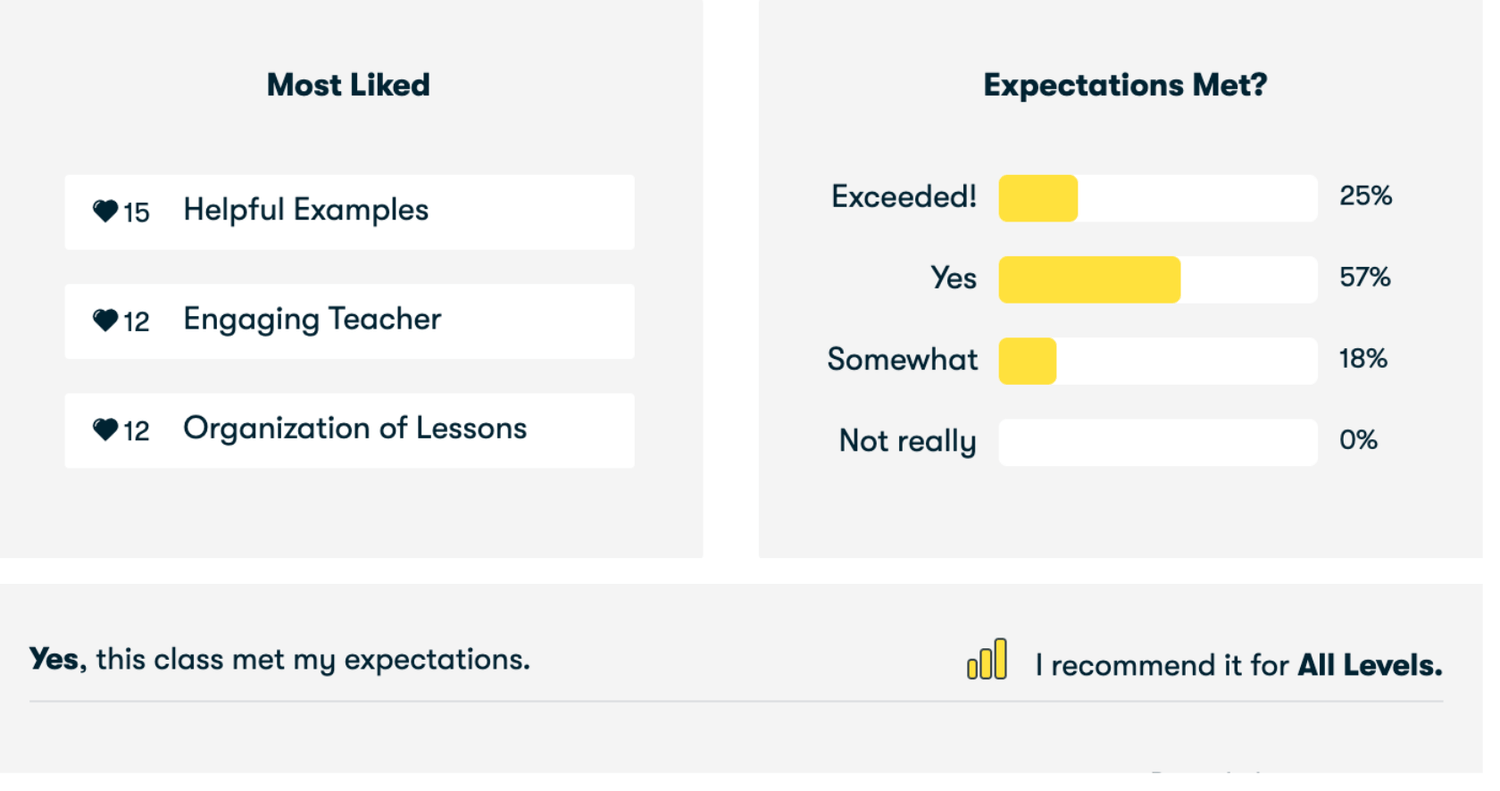This screenshot has width=1500, height=791.
Task: Click the heart icon beside Helpful Examples
Action: [x=105, y=211]
